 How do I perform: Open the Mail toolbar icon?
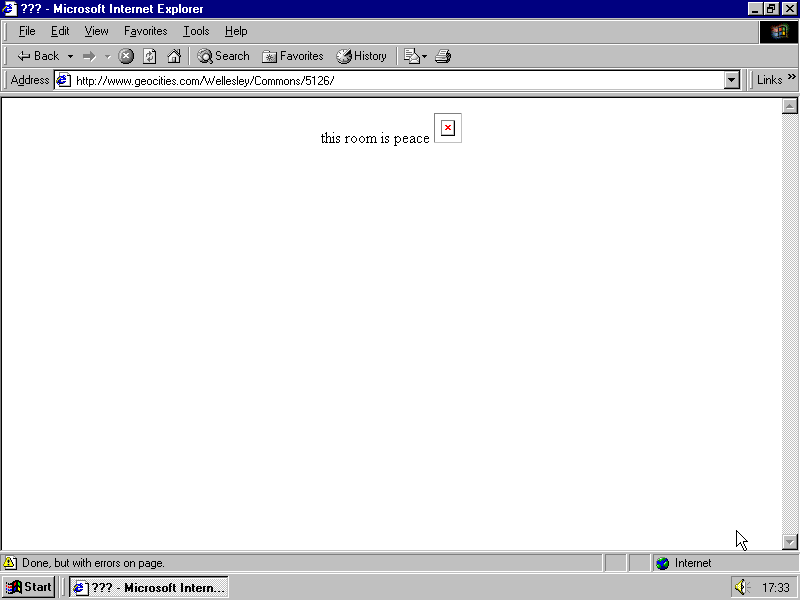click(x=411, y=56)
